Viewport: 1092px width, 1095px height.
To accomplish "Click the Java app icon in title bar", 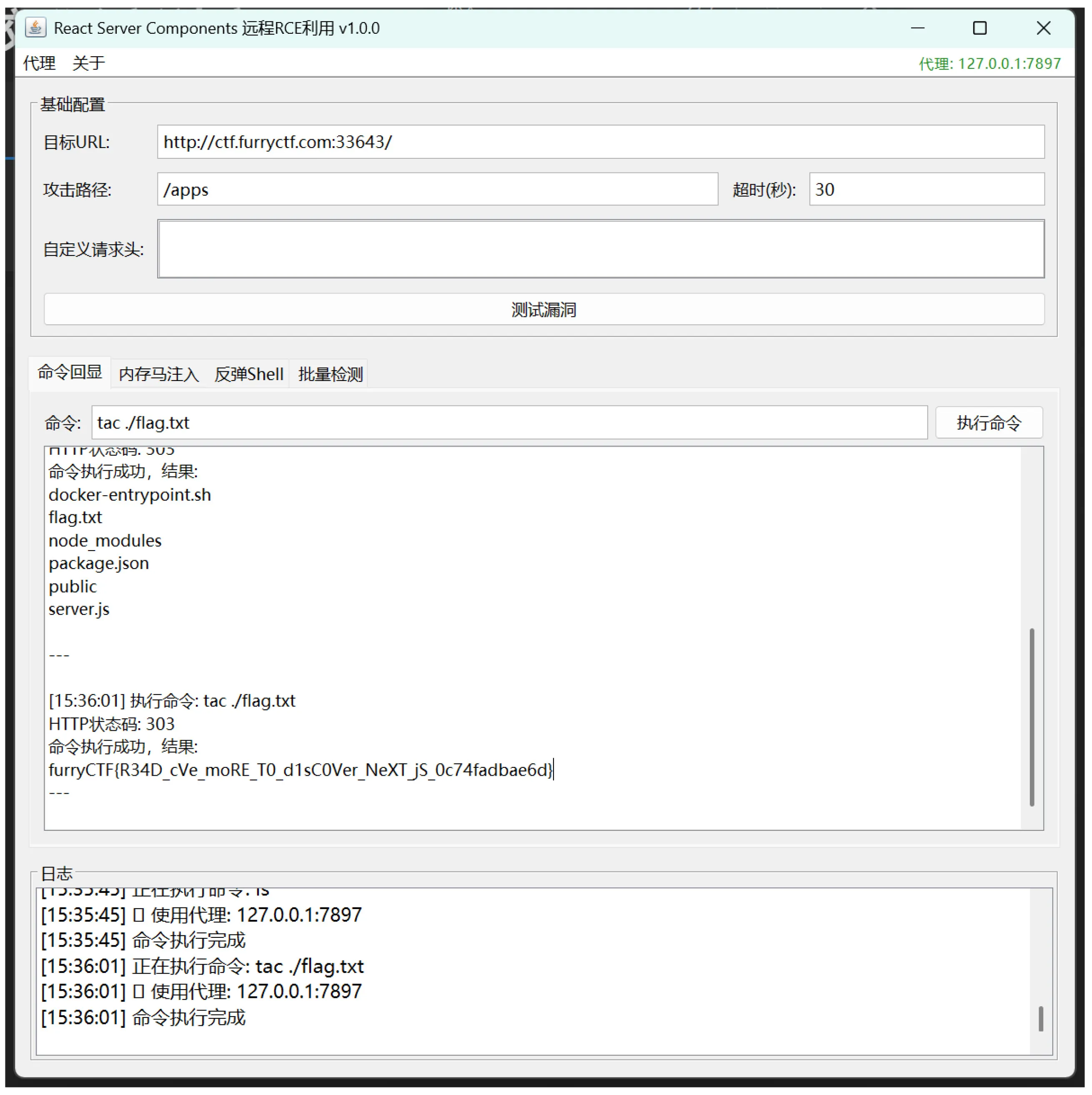I will click(x=35, y=28).
